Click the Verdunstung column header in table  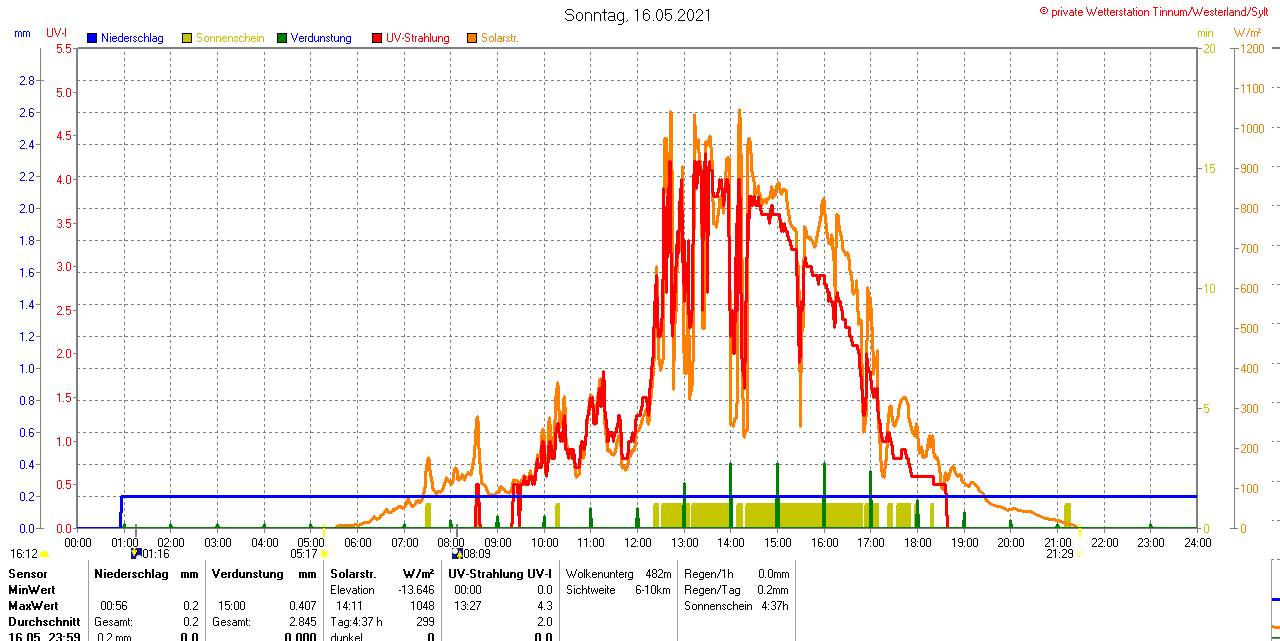pos(249,574)
